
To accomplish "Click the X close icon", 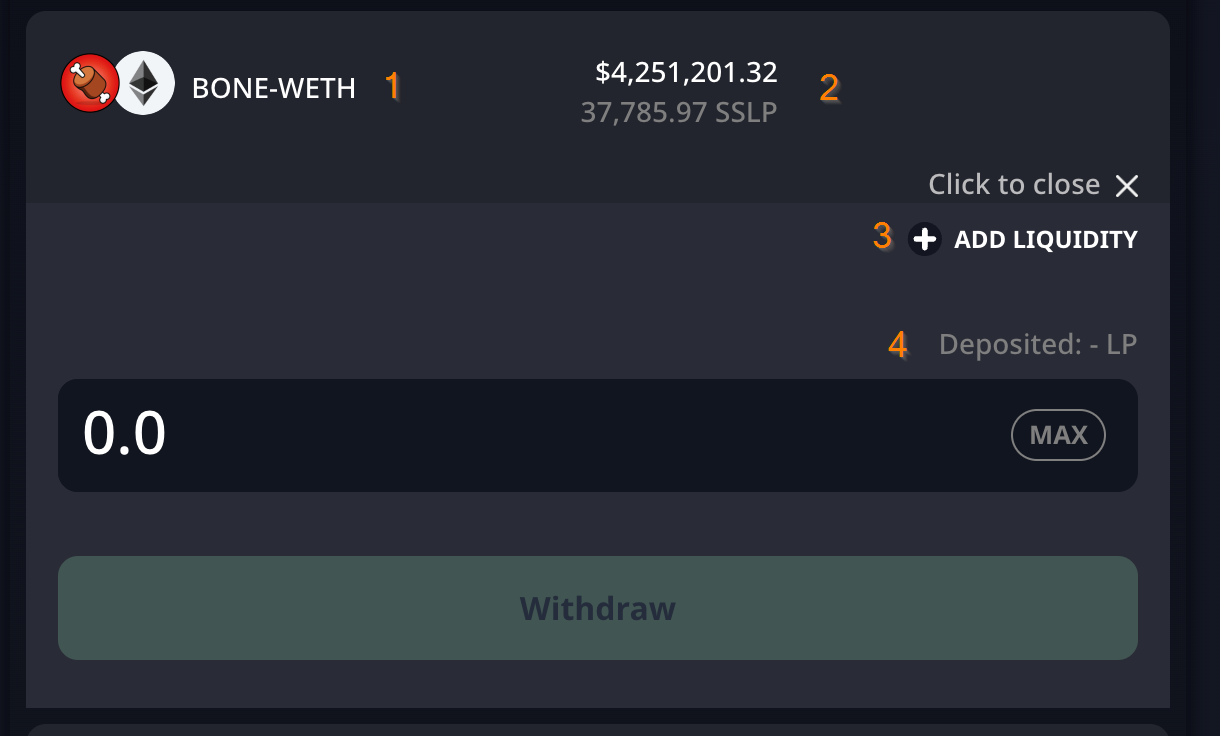I will point(1127,186).
